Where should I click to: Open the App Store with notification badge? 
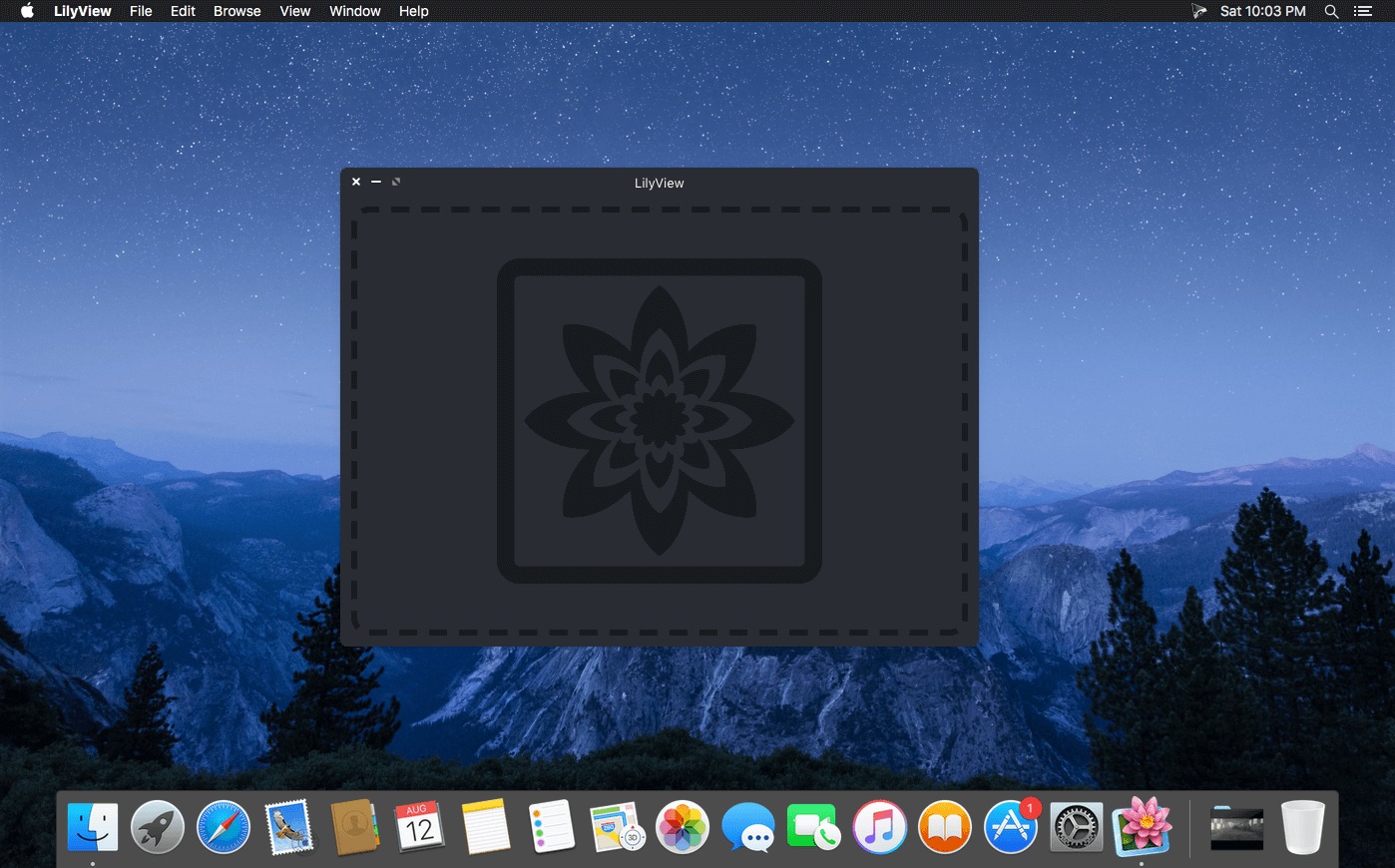(1010, 828)
